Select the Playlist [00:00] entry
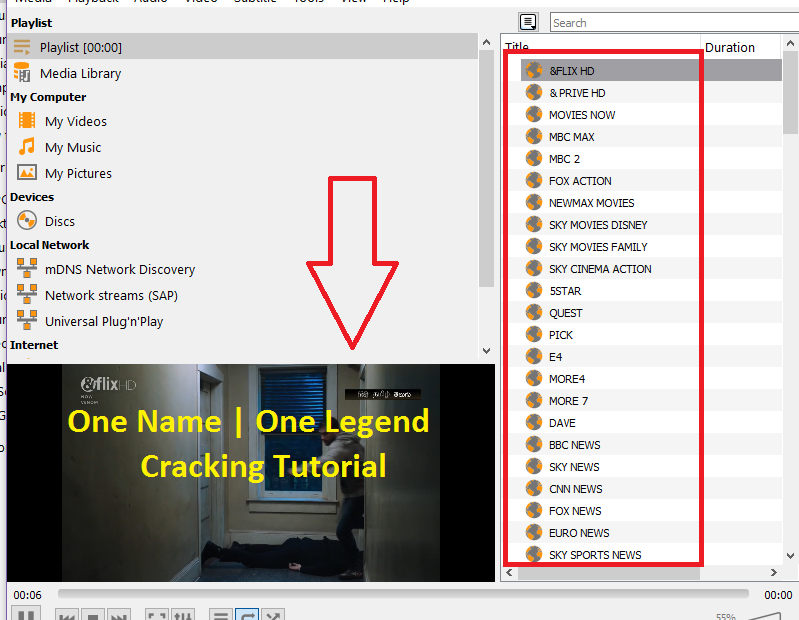The height and width of the screenshot is (620, 799). (x=243, y=47)
